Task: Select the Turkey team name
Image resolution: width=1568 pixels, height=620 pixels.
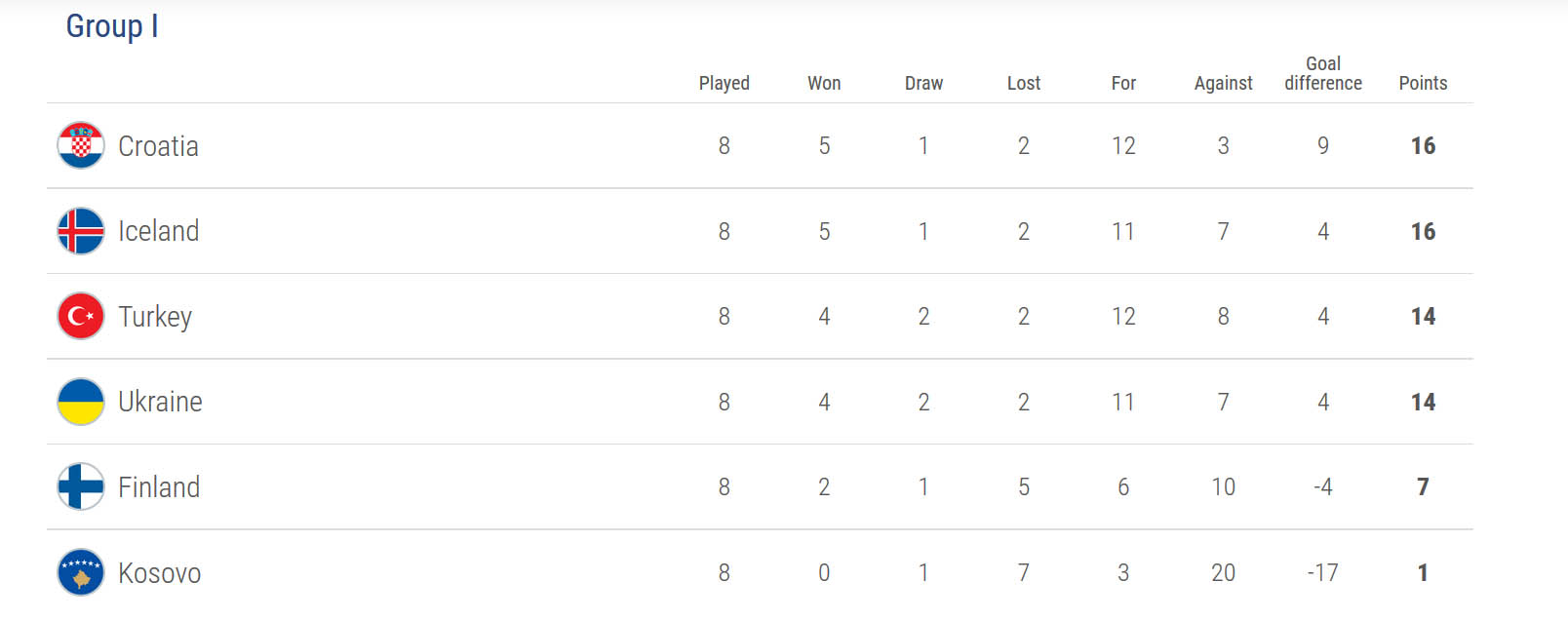Action: (155, 317)
